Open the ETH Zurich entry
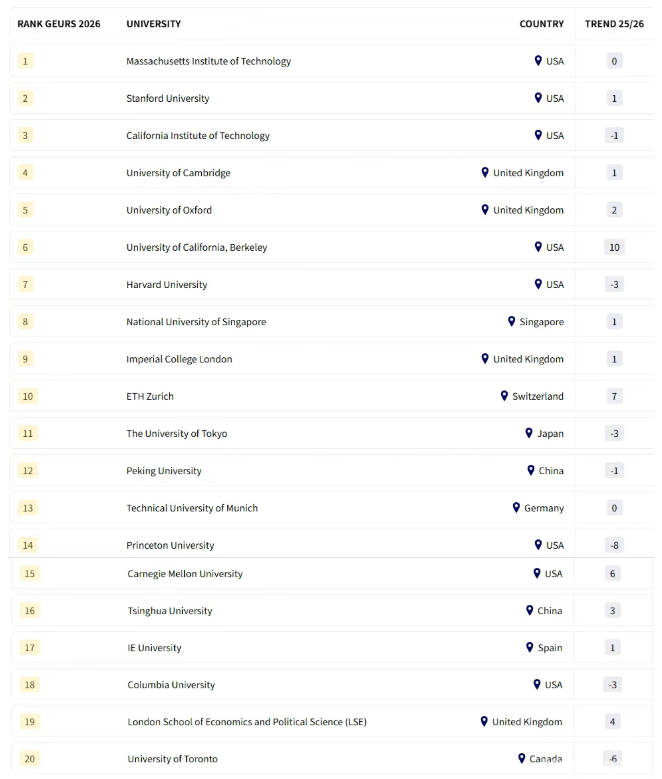 point(150,396)
